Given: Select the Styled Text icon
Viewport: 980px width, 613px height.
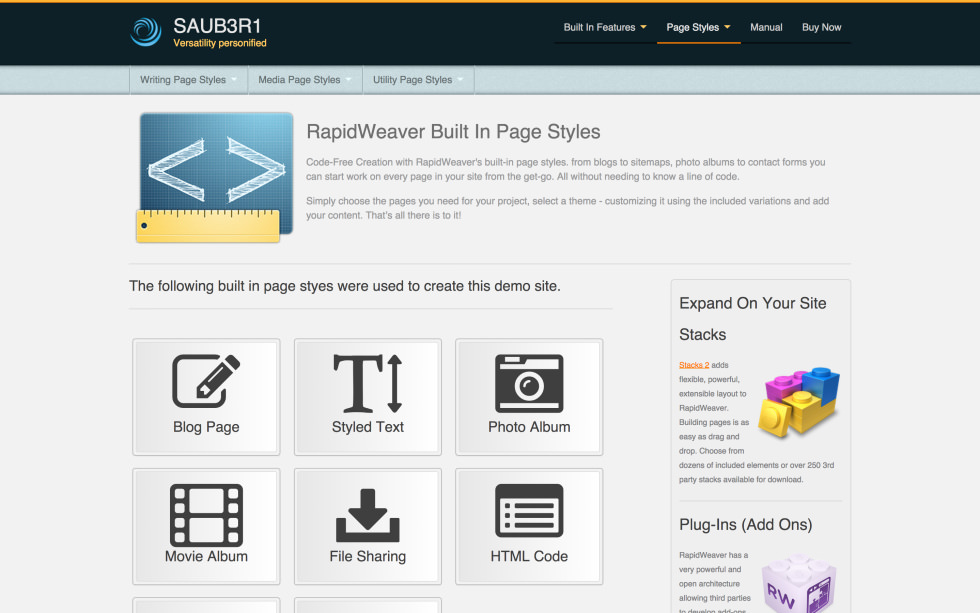Looking at the screenshot, I should [368, 383].
